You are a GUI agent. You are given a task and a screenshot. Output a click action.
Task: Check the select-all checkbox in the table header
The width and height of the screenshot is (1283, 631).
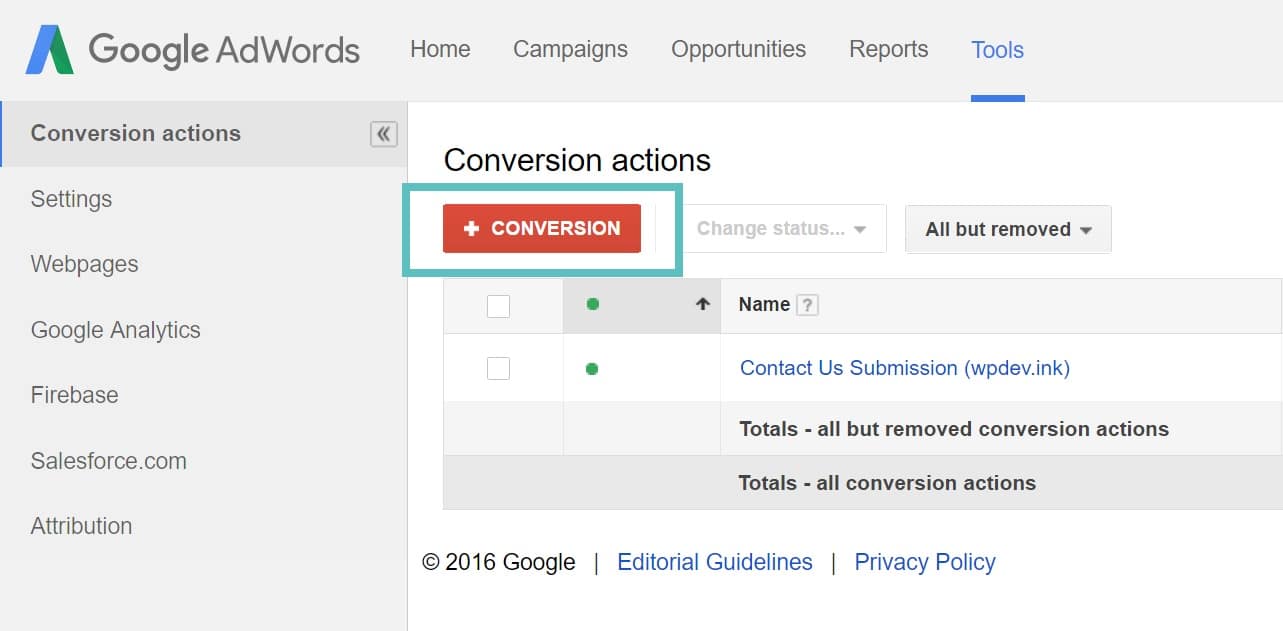(x=498, y=305)
